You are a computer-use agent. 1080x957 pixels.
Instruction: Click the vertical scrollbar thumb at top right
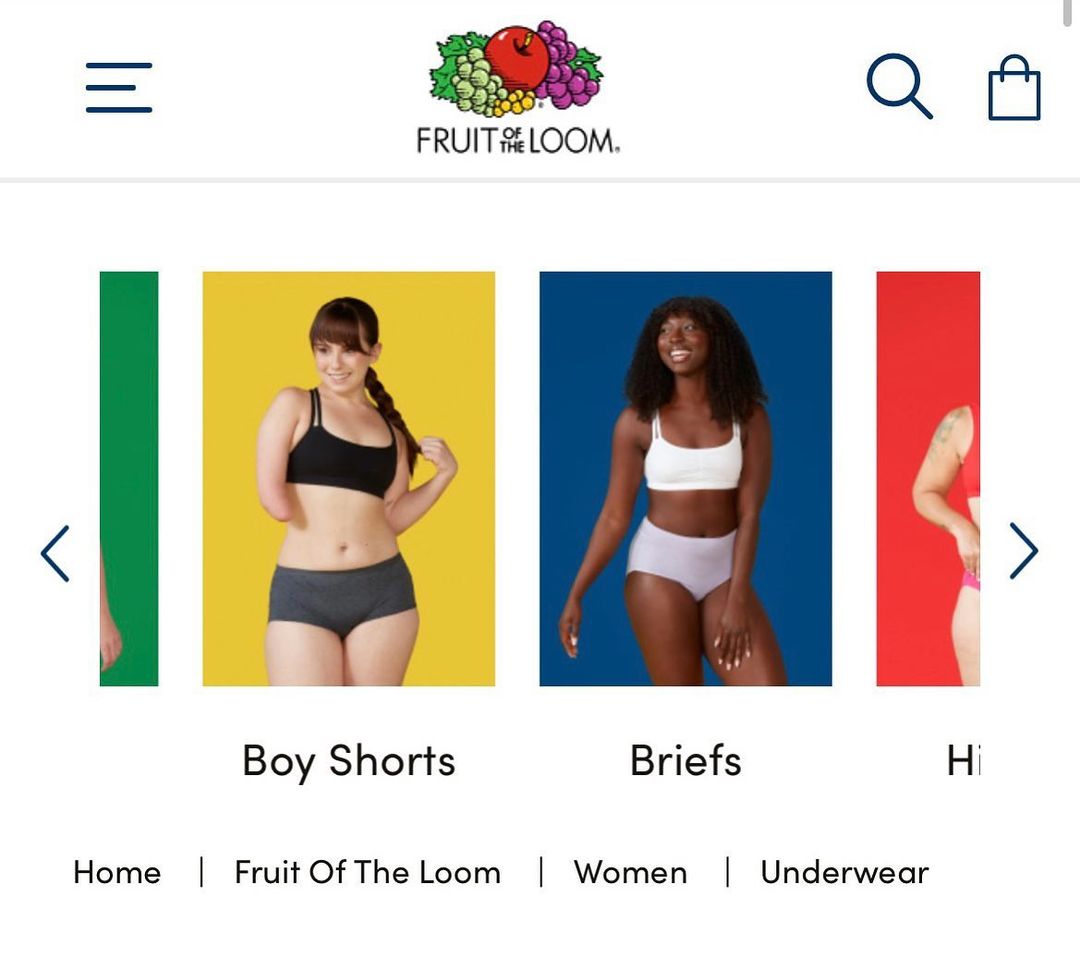point(1068,14)
